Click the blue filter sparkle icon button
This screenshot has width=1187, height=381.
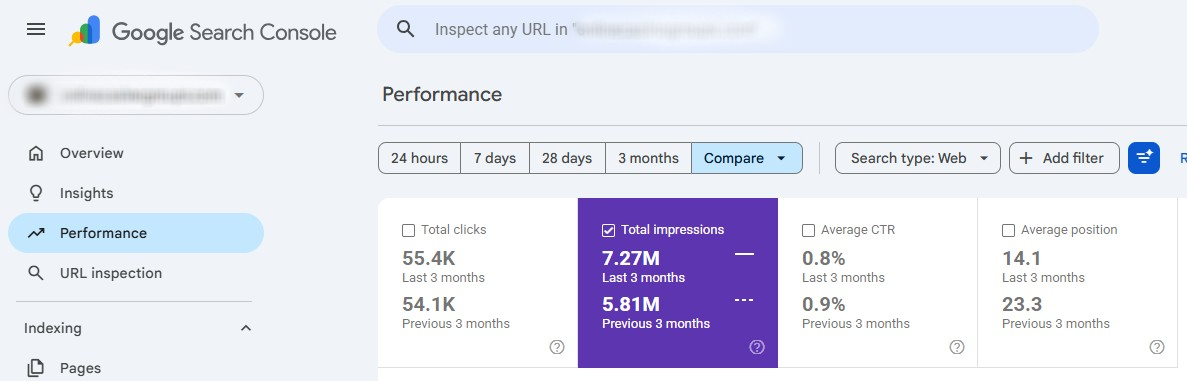click(1144, 158)
